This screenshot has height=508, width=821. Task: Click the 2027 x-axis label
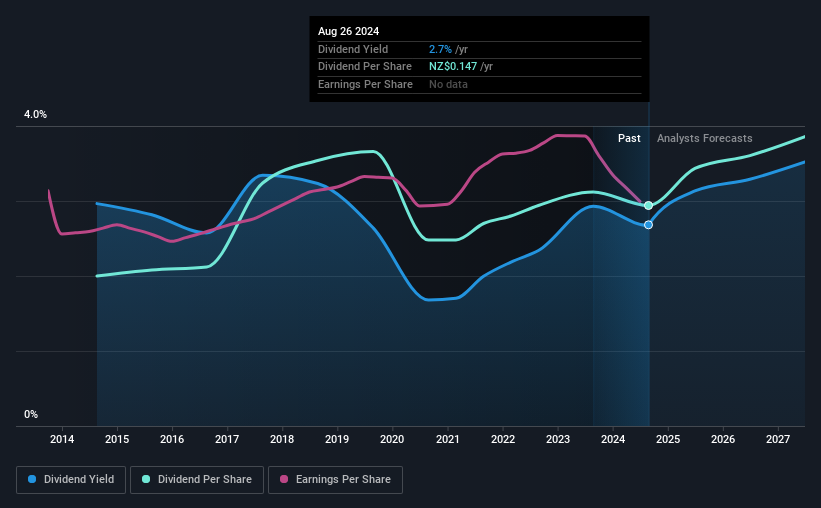tap(778, 439)
